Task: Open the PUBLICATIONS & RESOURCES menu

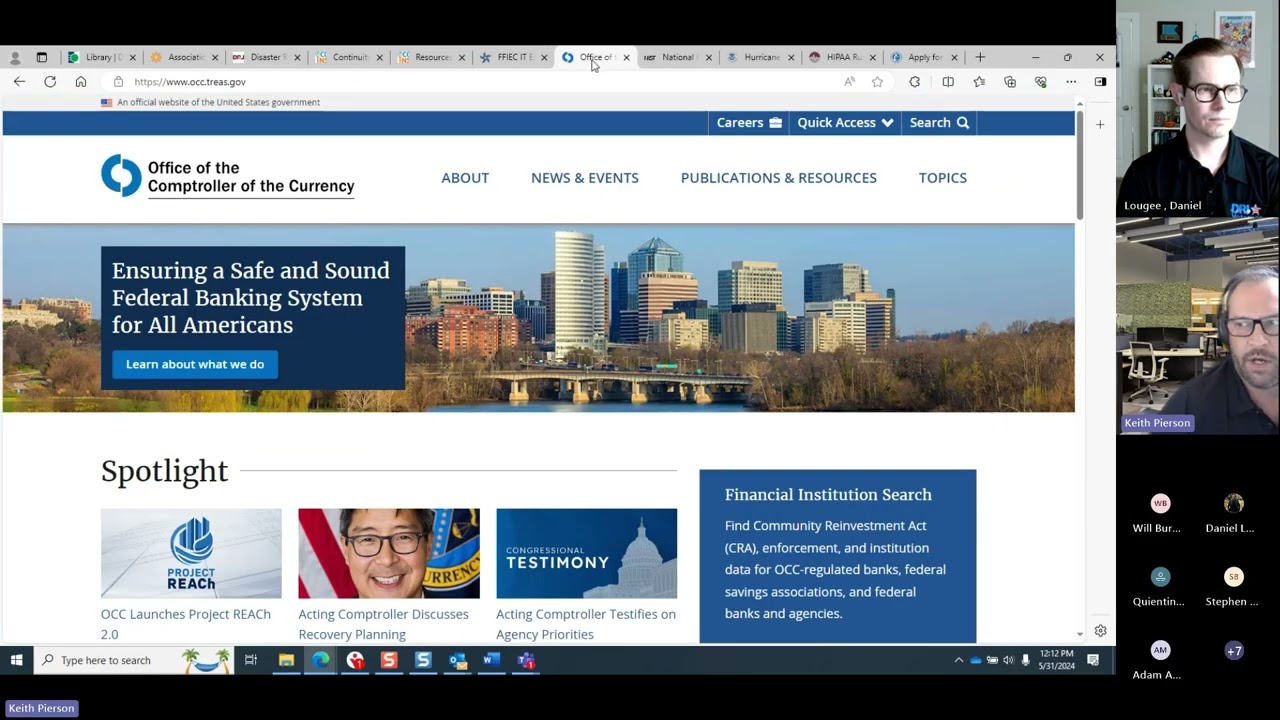Action: (x=779, y=178)
